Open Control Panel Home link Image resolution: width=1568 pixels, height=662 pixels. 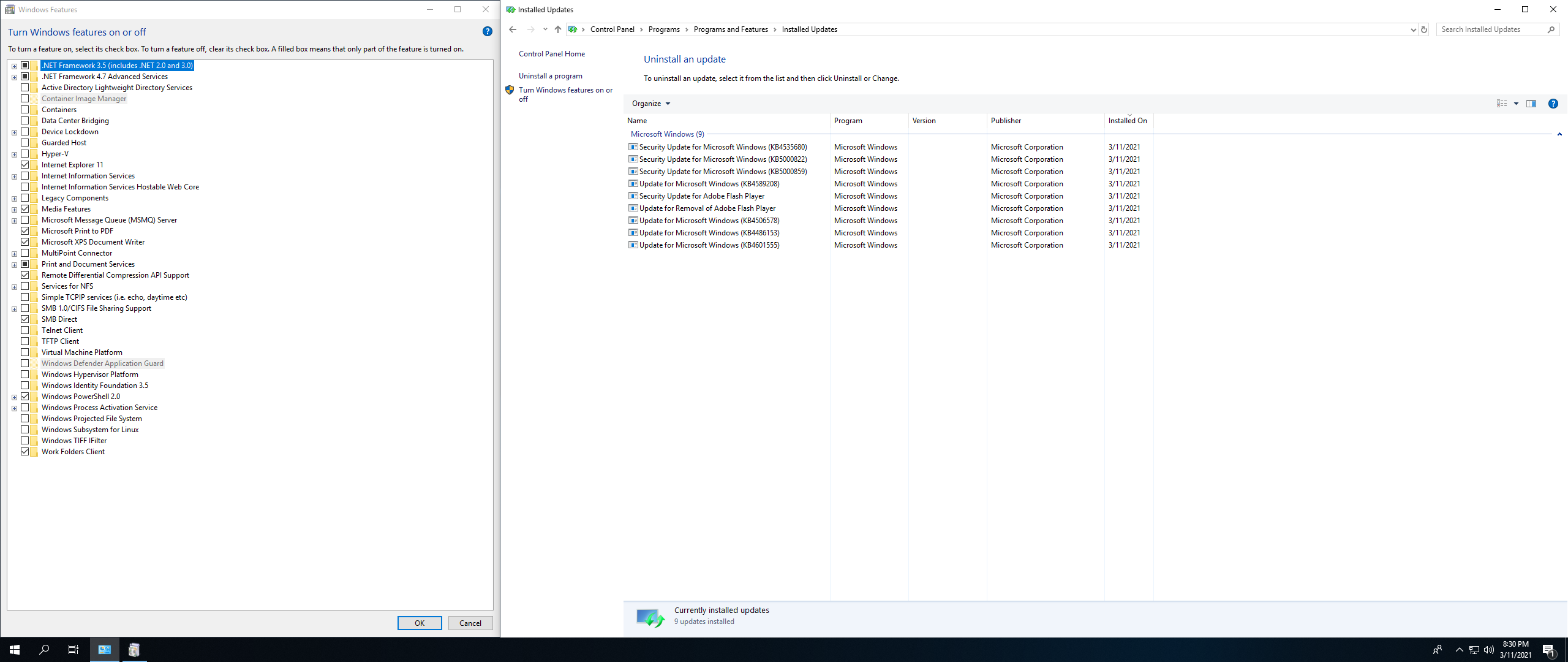(x=552, y=54)
